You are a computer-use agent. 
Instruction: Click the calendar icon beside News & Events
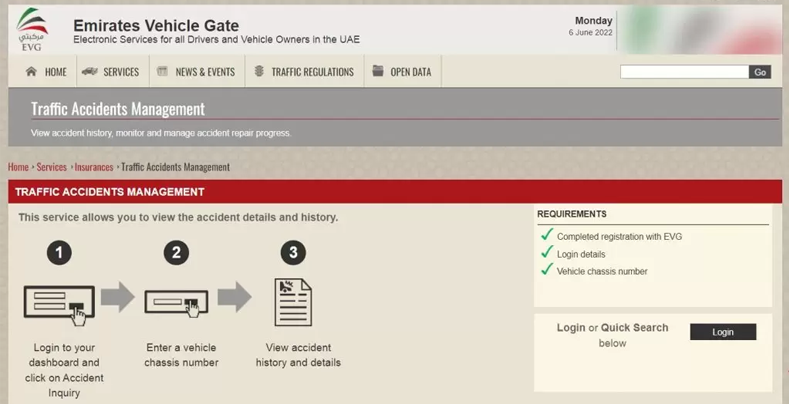coord(162,72)
